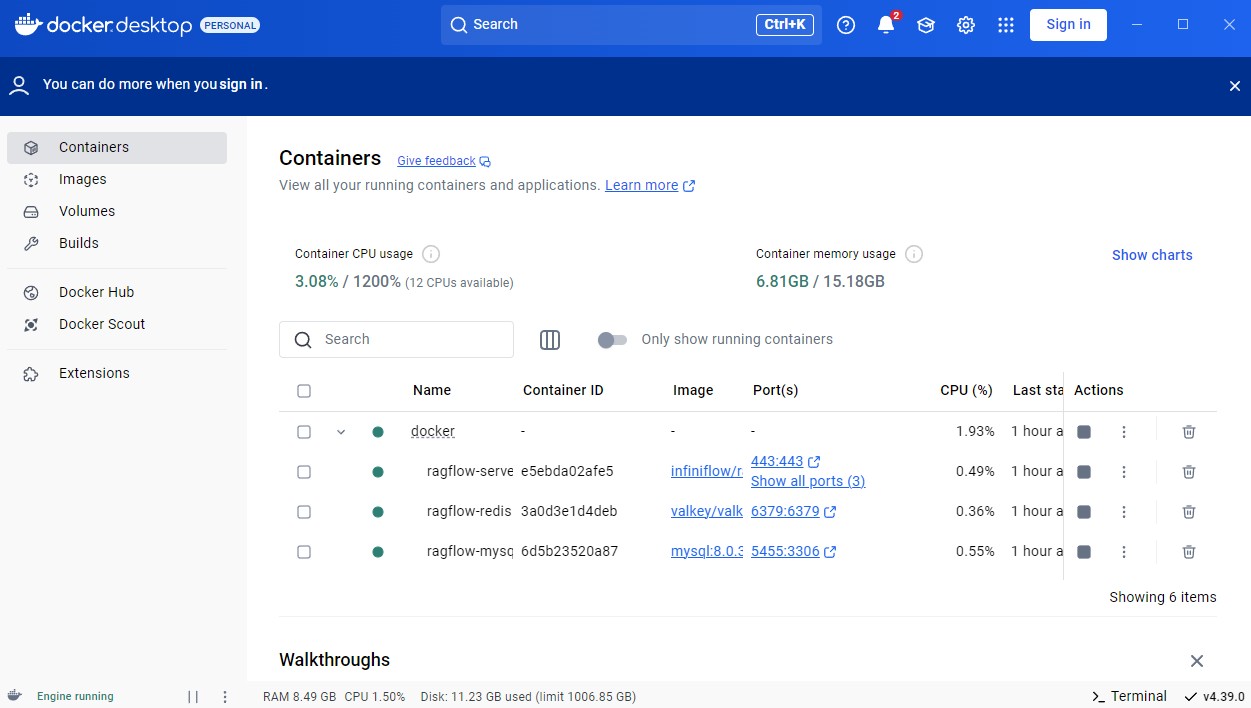This screenshot has height=708, width=1251.
Task: Focus the containers Search field
Action: point(396,340)
